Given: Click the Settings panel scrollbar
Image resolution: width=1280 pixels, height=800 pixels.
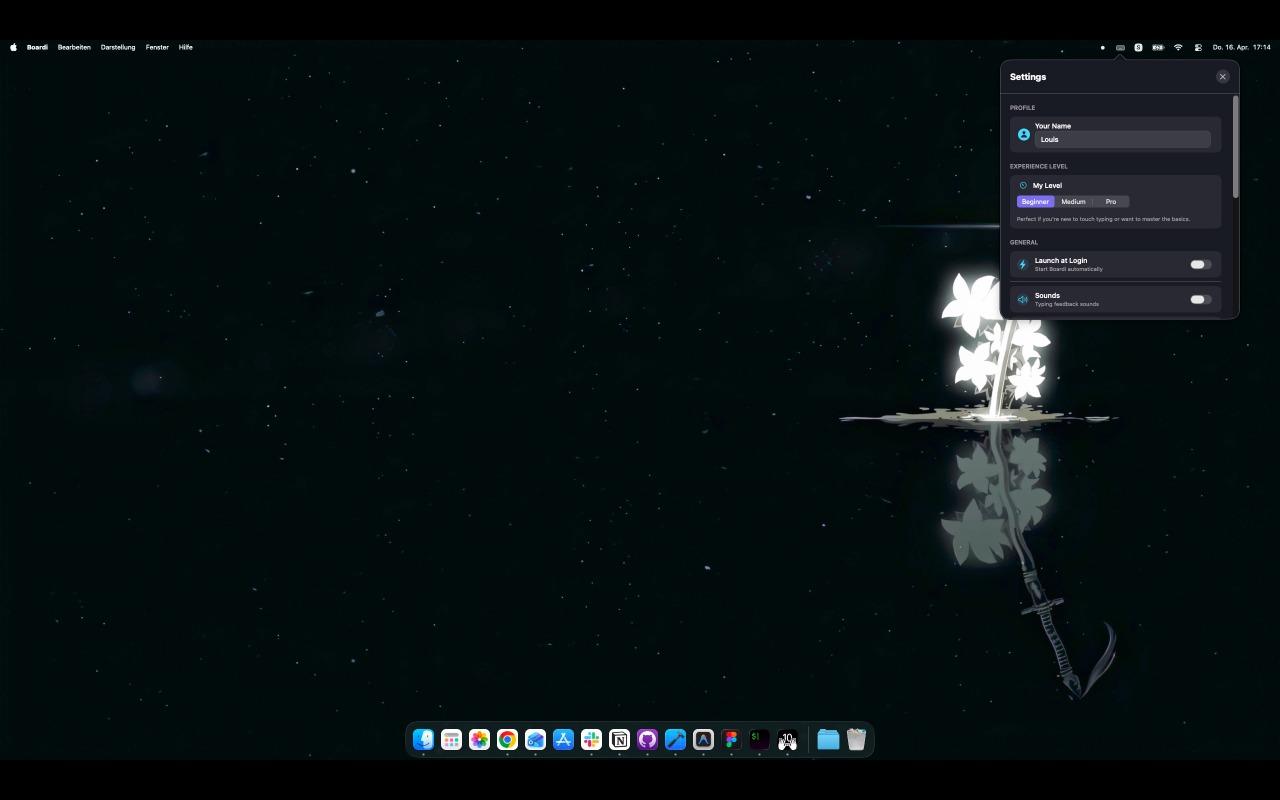Looking at the screenshot, I should 1236,147.
